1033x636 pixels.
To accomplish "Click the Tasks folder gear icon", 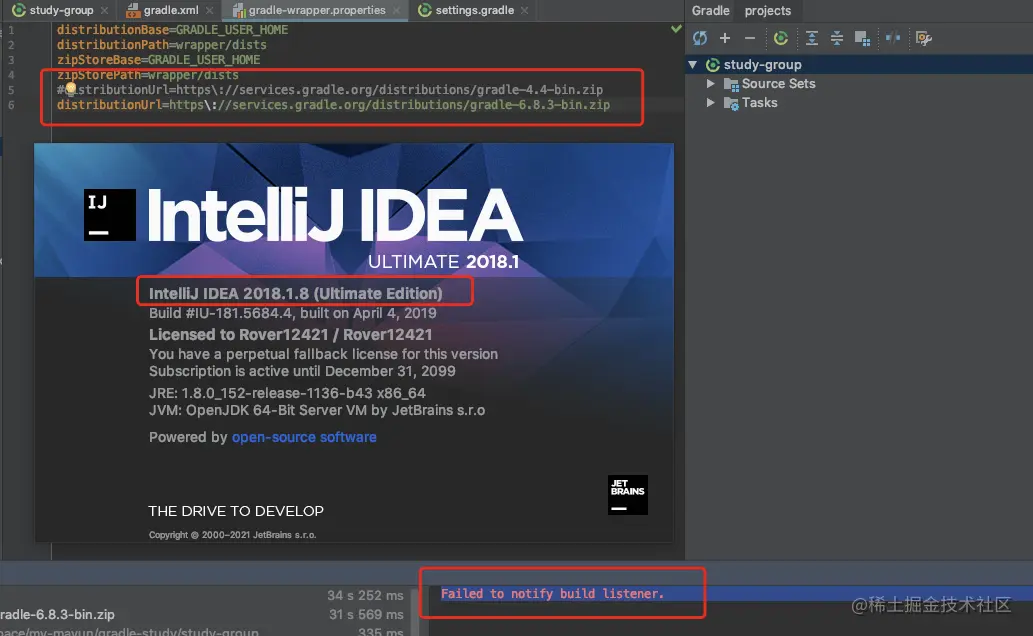I will (x=731, y=103).
